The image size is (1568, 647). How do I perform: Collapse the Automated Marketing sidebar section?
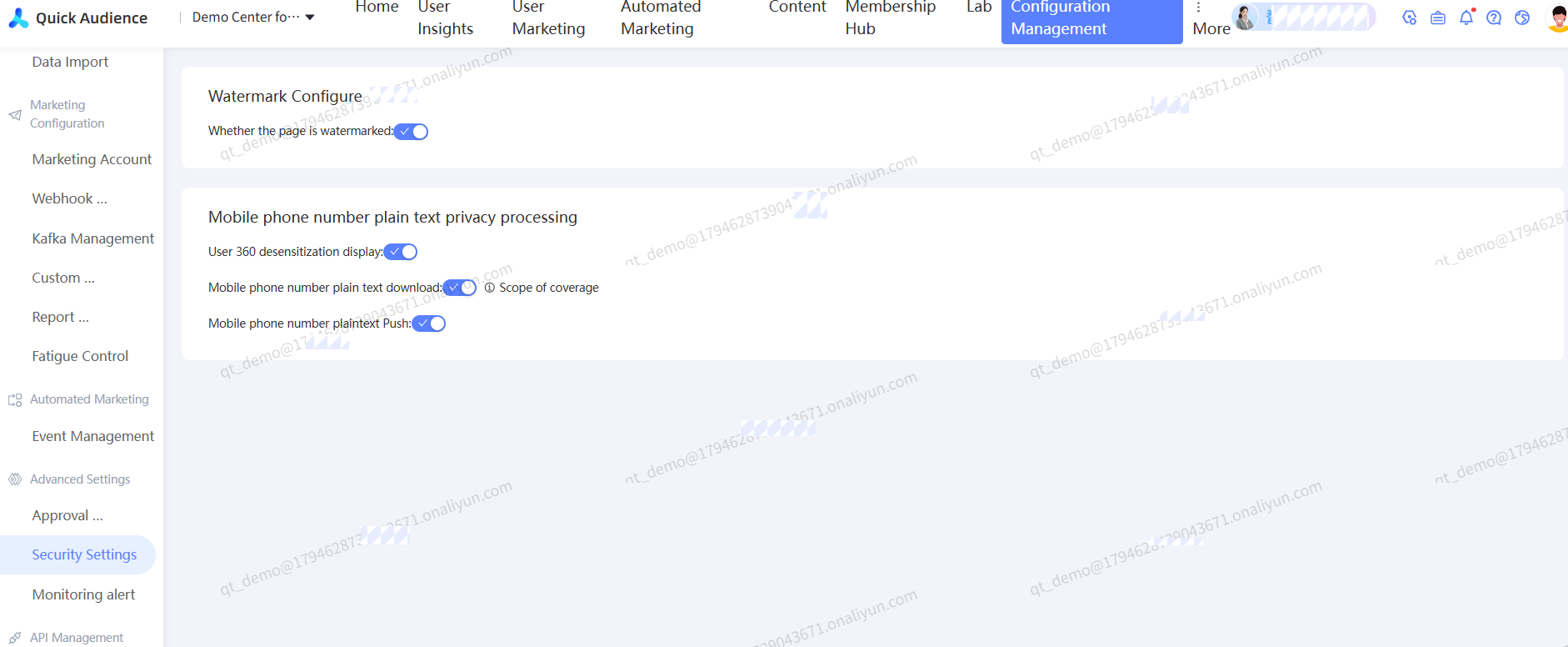(x=89, y=399)
